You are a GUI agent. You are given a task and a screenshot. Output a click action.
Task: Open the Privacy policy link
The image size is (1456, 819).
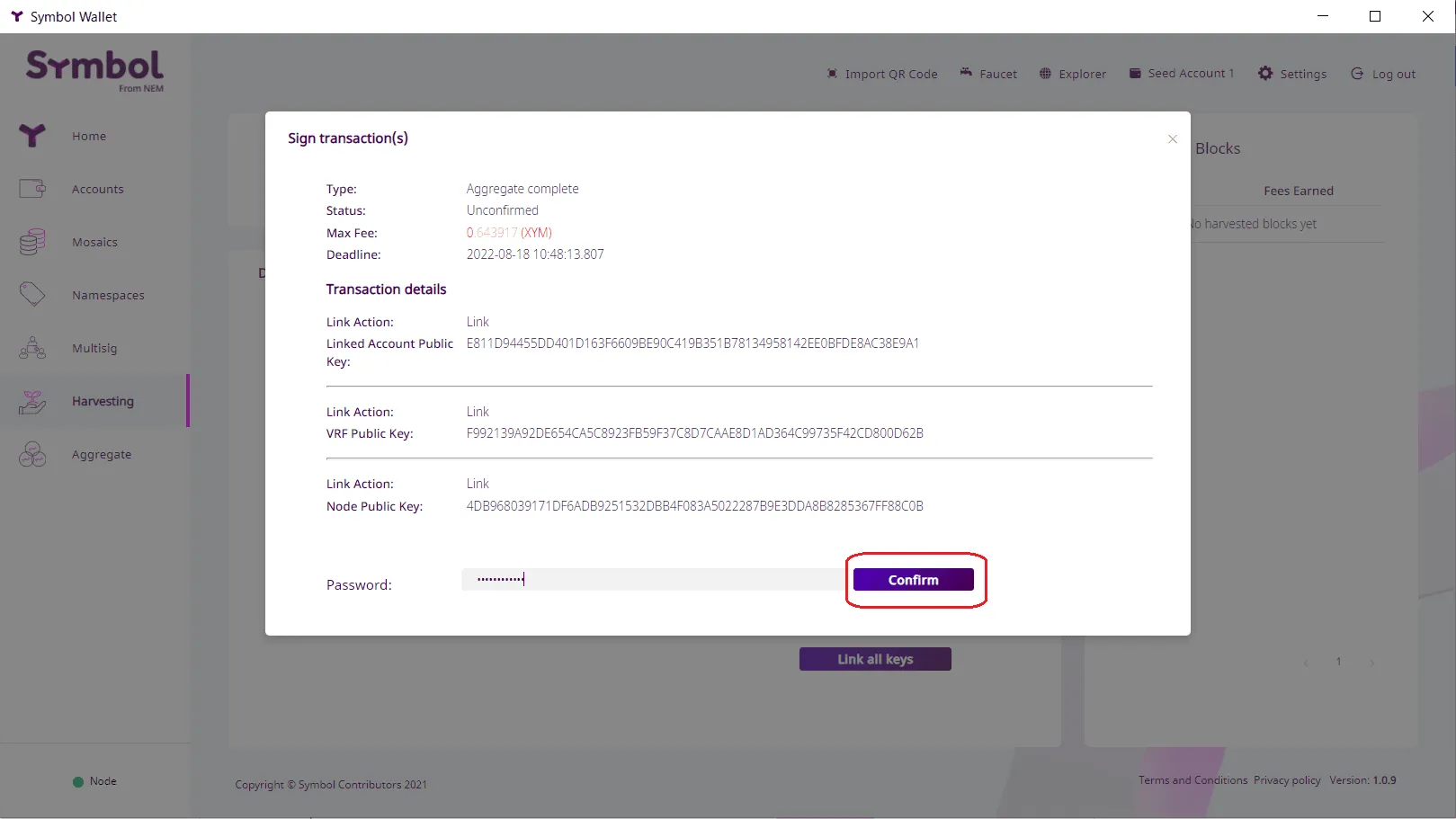coord(1287,780)
